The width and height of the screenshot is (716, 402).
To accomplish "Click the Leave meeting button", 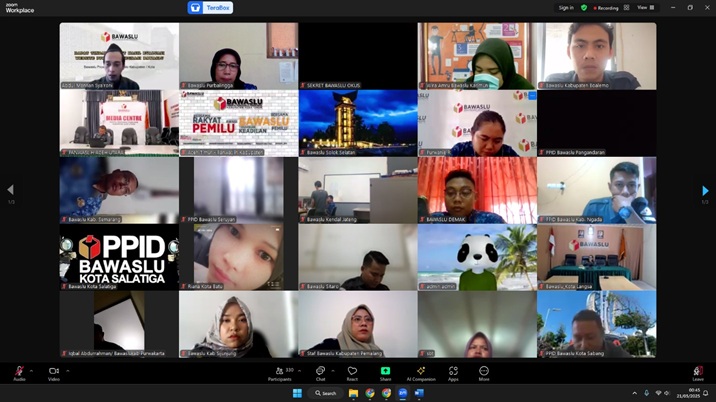I will (698, 373).
